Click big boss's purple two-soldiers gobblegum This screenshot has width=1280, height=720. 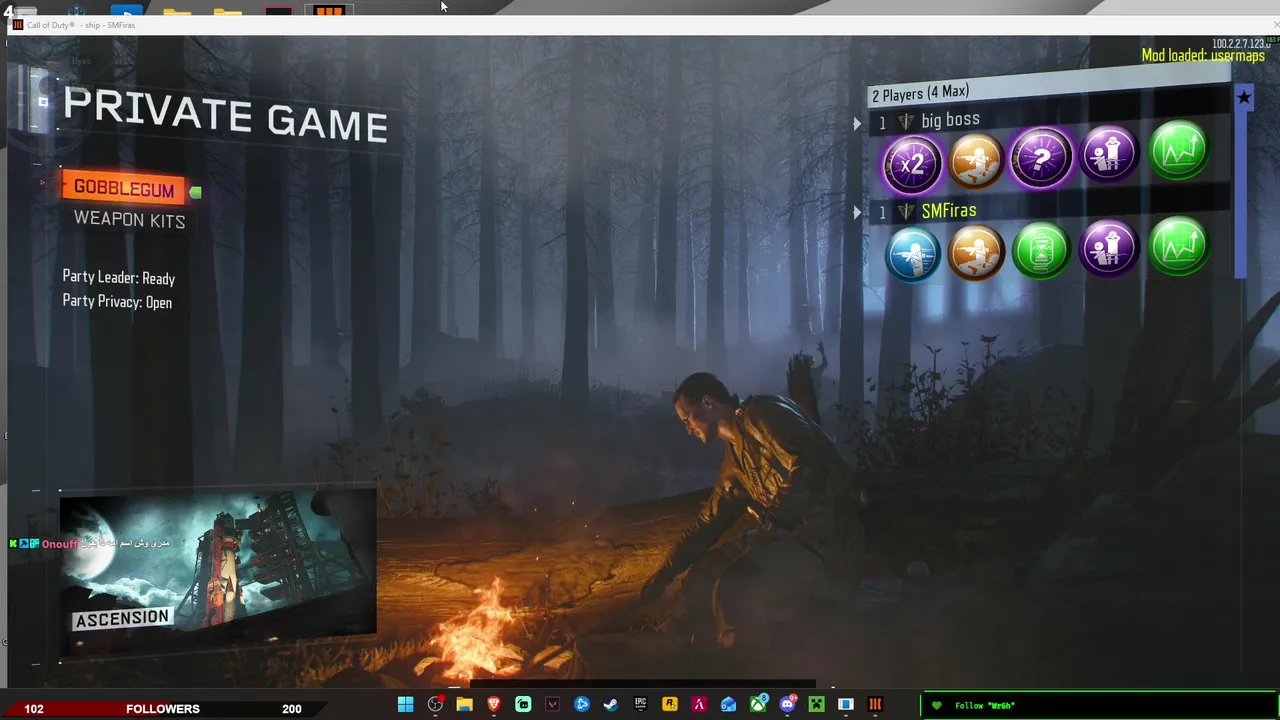pos(1108,154)
